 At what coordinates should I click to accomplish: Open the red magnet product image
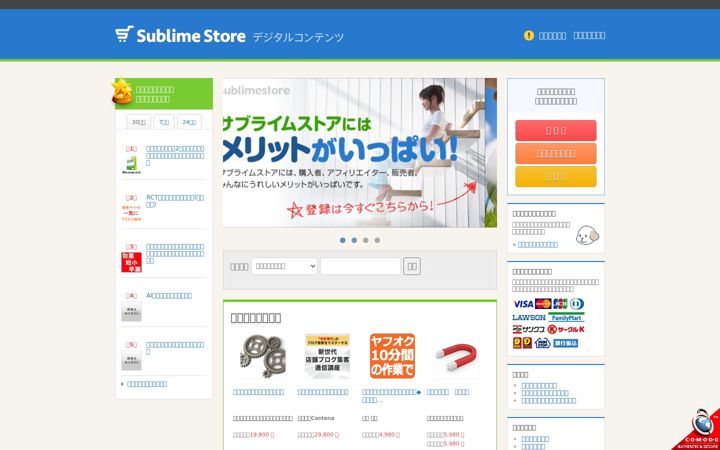(456, 356)
